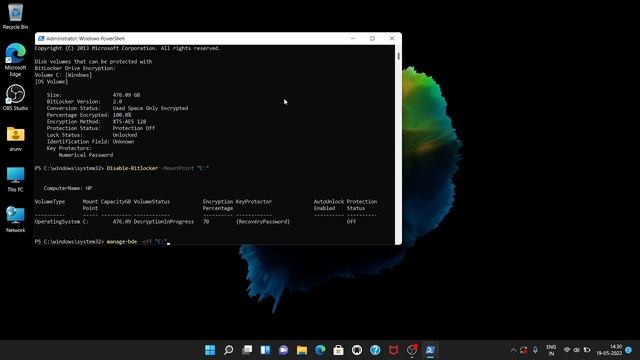The image size is (640, 360).
Task: Select the This PC desktop icon
Action: tap(16, 179)
